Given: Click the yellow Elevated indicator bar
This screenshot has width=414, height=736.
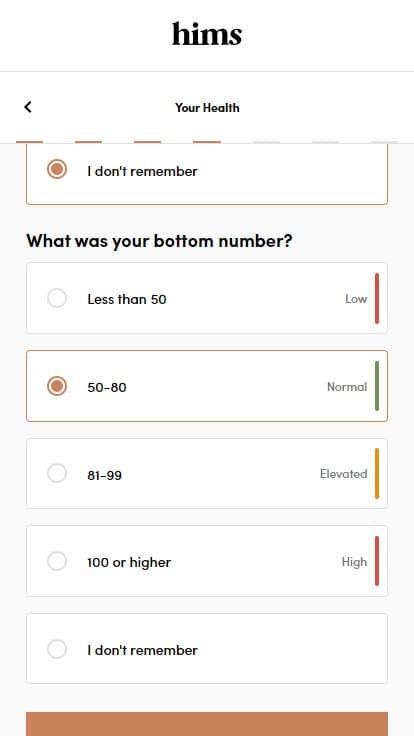Looking at the screenshot, I should click(377, 473).
